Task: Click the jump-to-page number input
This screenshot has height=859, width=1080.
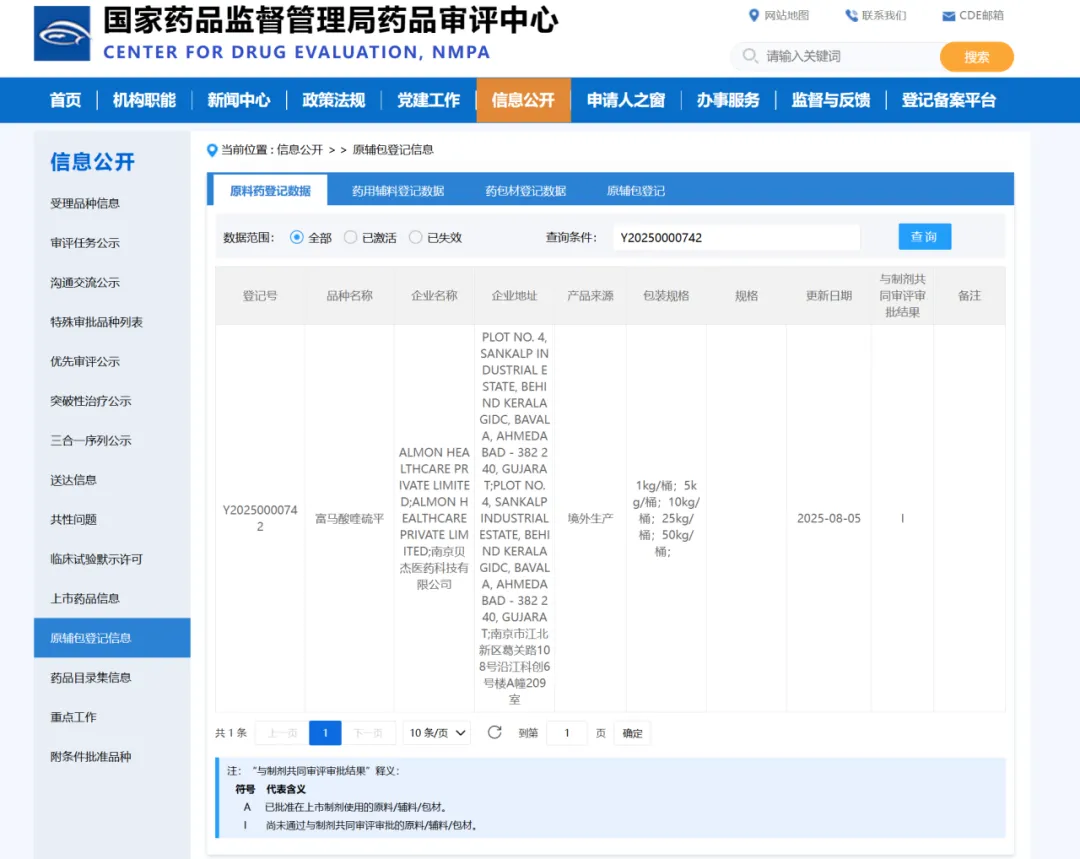Action: tap(567, 733)
